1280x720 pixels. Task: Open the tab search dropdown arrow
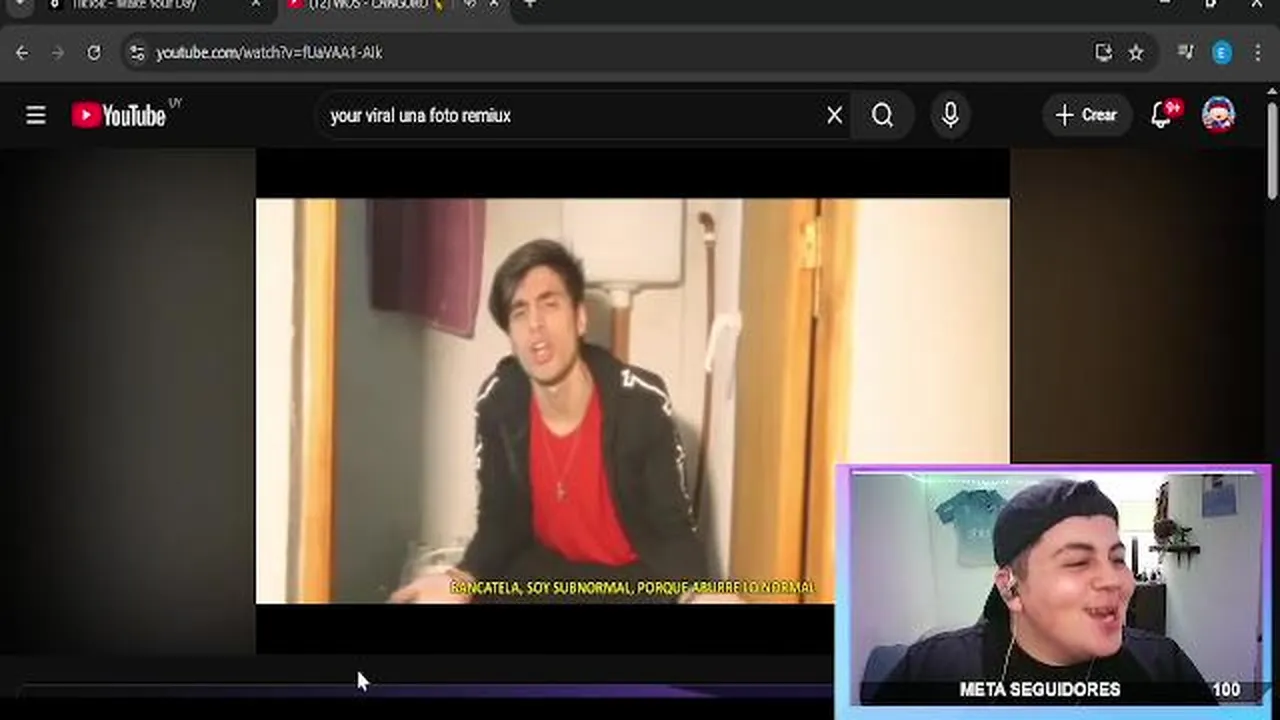(x=20, y=4)
